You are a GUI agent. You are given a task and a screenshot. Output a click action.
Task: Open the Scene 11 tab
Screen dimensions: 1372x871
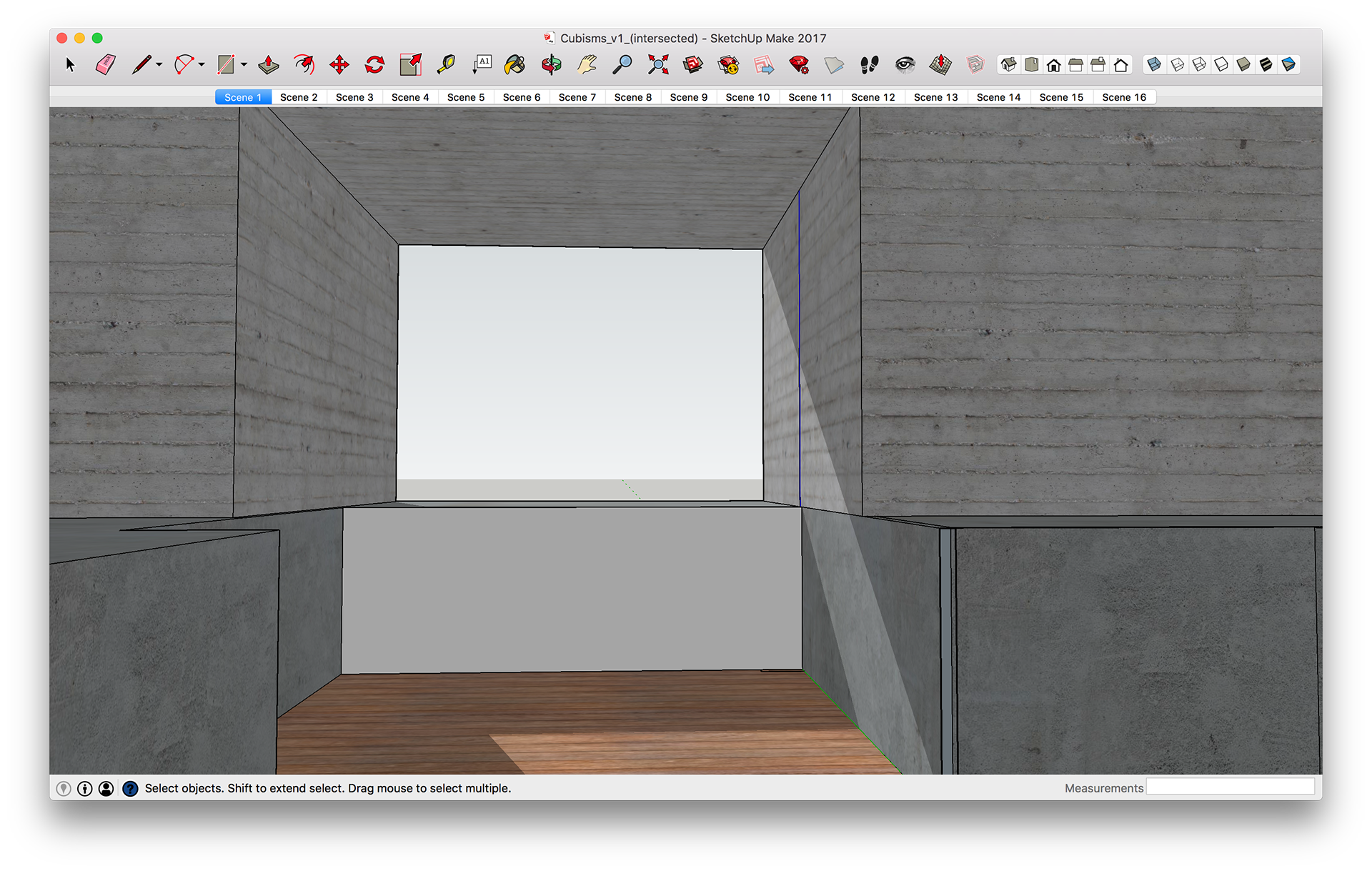(x=810, y=97)
